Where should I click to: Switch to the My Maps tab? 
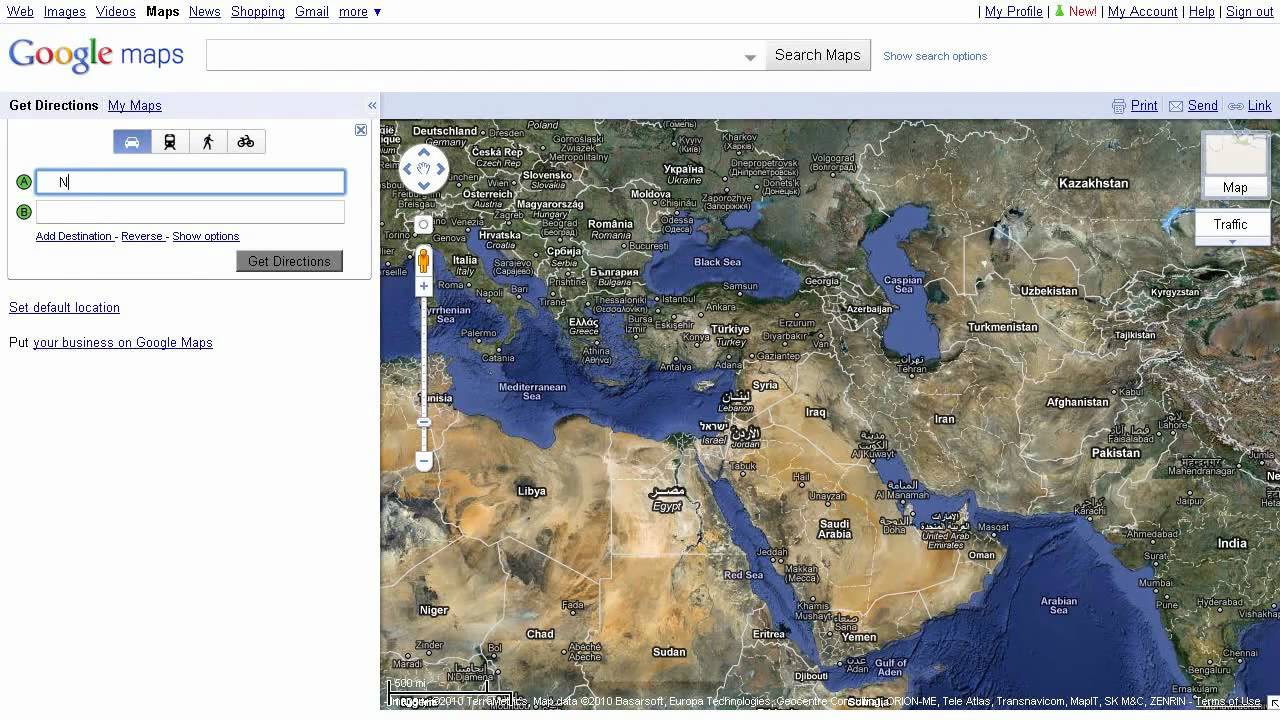click(x=135, y=105)
